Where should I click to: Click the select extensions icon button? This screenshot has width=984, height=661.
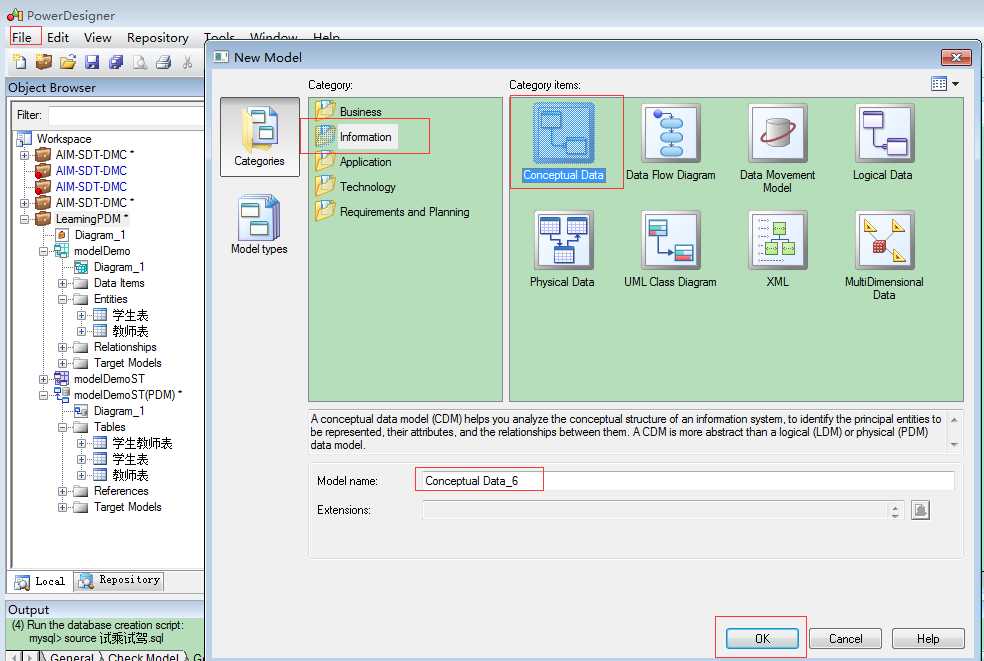920,510
